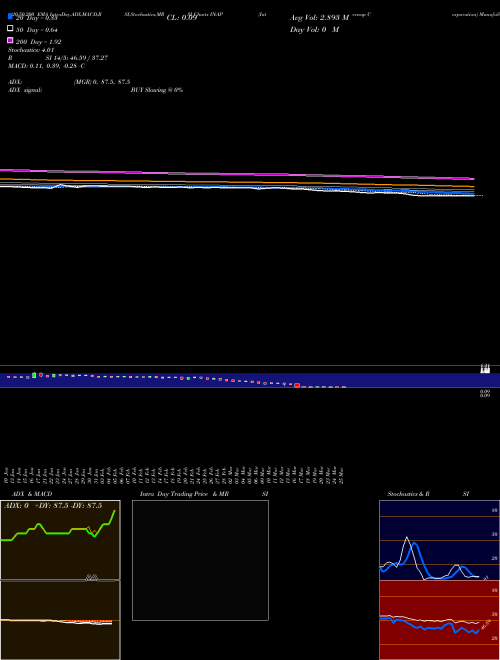This screenshot has height=660, width=500.
Task: Click the orange moving average line
Action: coord(237,182)
